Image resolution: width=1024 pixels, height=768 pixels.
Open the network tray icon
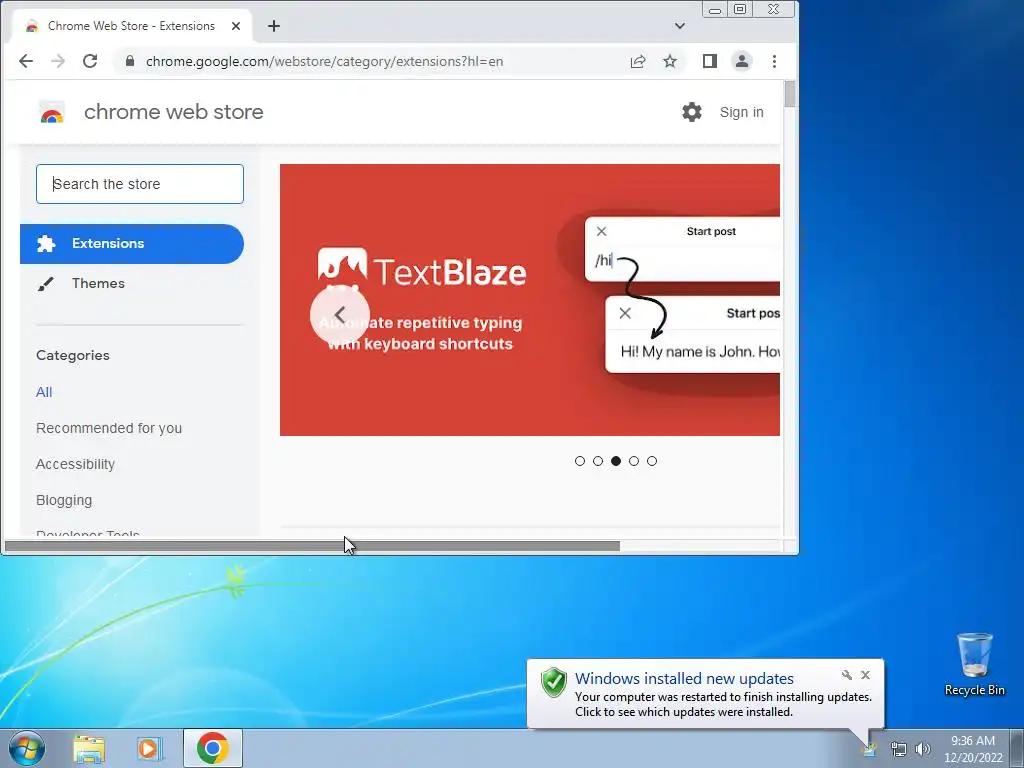coord(899,749)
